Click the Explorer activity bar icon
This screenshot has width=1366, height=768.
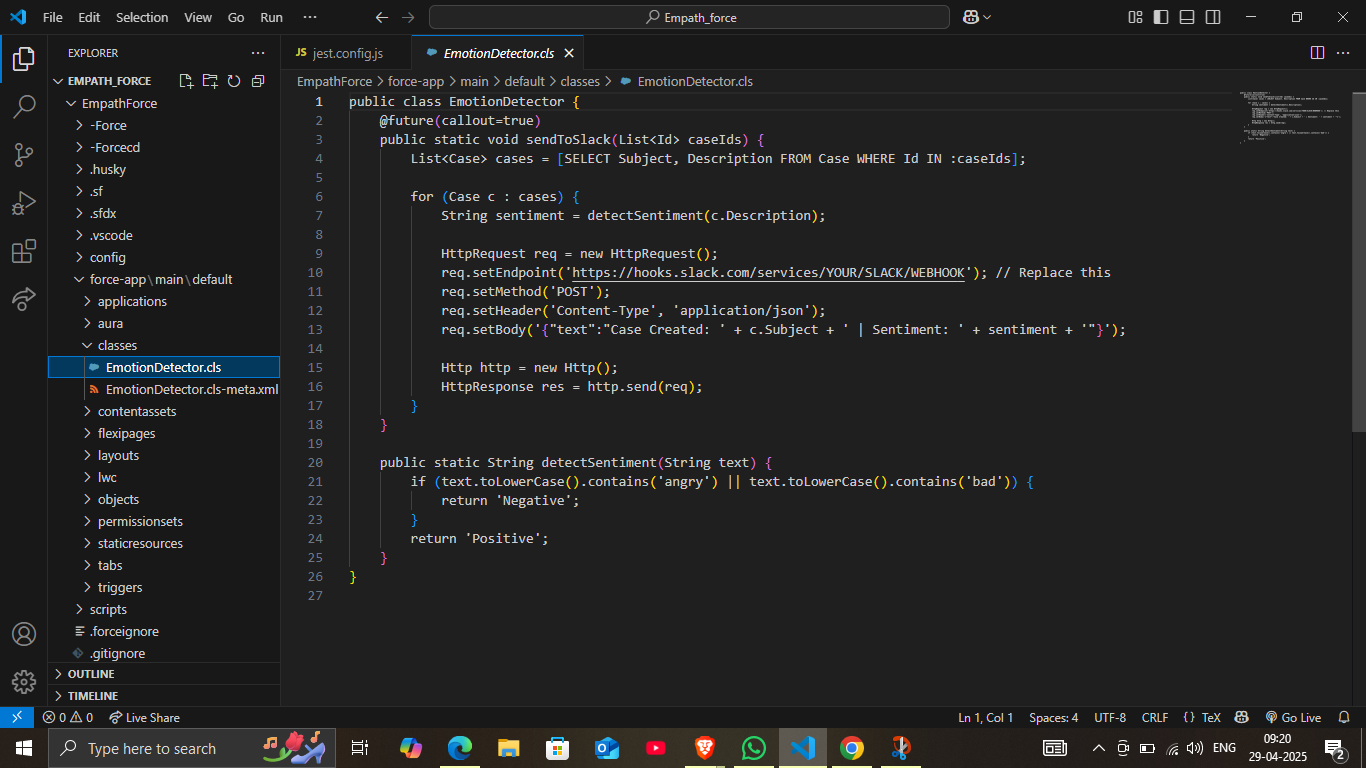pyautogui.click(x=24, y=58)
